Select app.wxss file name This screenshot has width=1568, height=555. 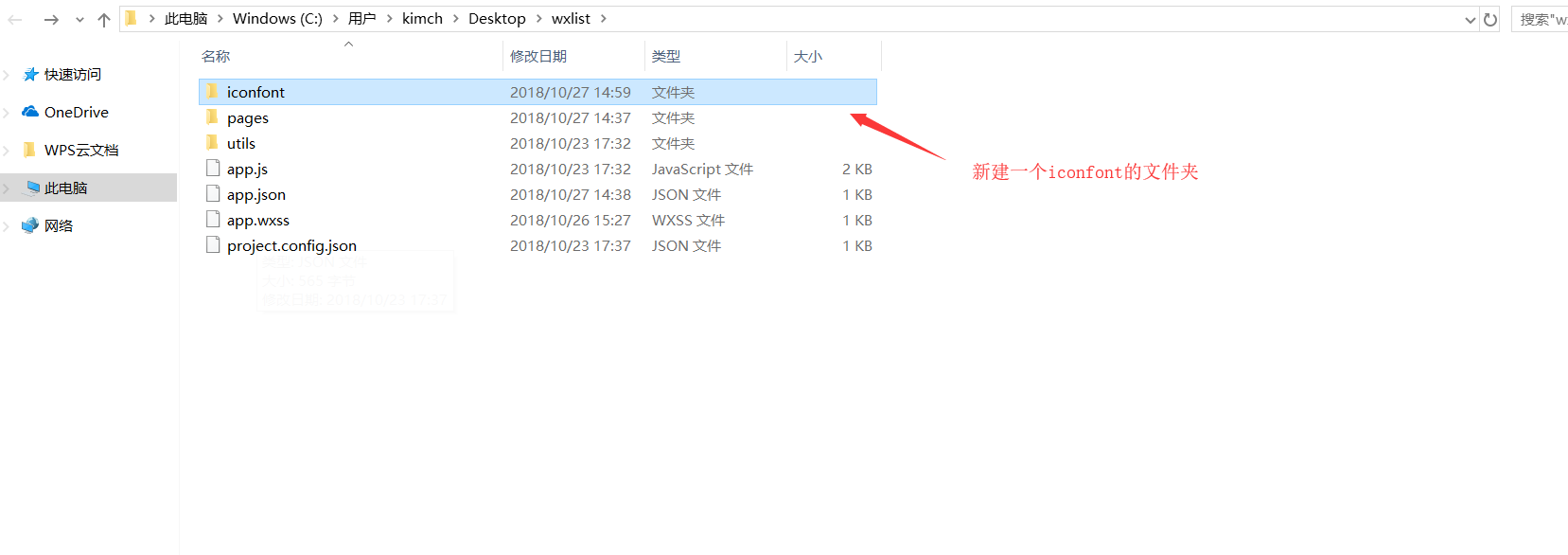[x=258, y=221]
